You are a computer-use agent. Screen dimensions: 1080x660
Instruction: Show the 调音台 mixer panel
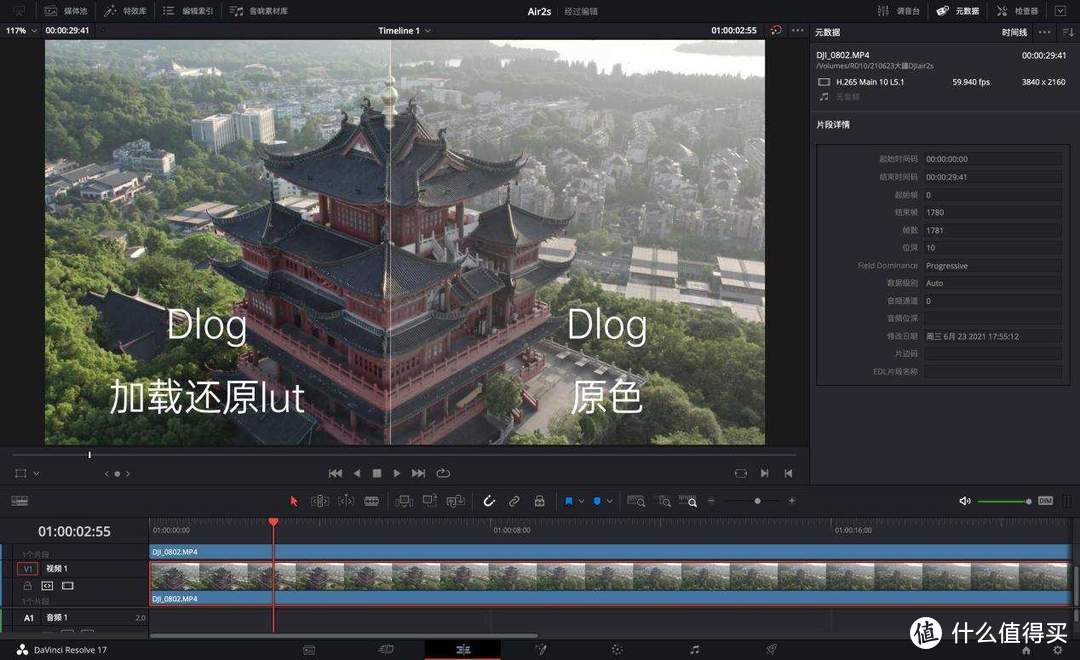point(899,11)
